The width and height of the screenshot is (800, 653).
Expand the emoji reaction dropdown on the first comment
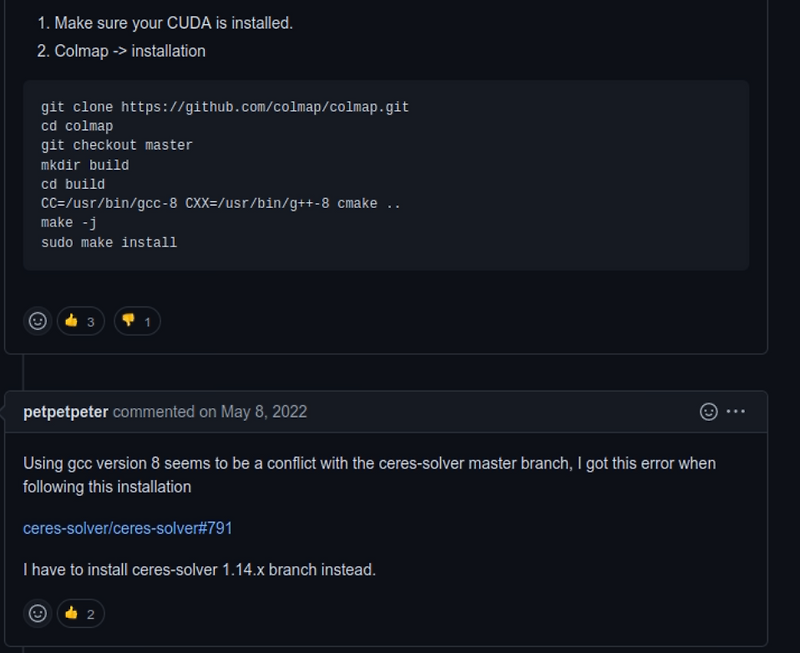click(x=37, y=322)
